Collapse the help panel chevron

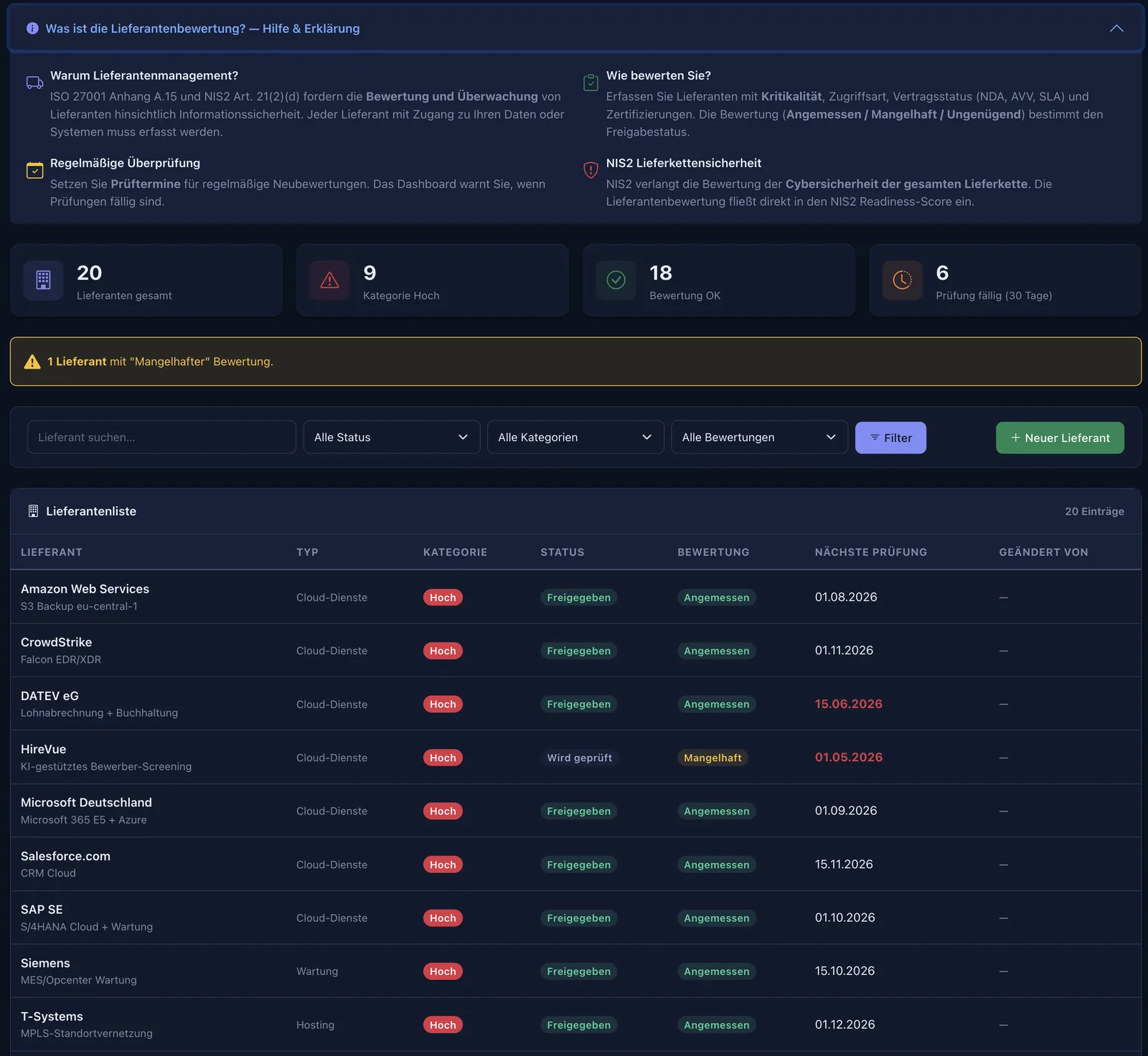1116,29
